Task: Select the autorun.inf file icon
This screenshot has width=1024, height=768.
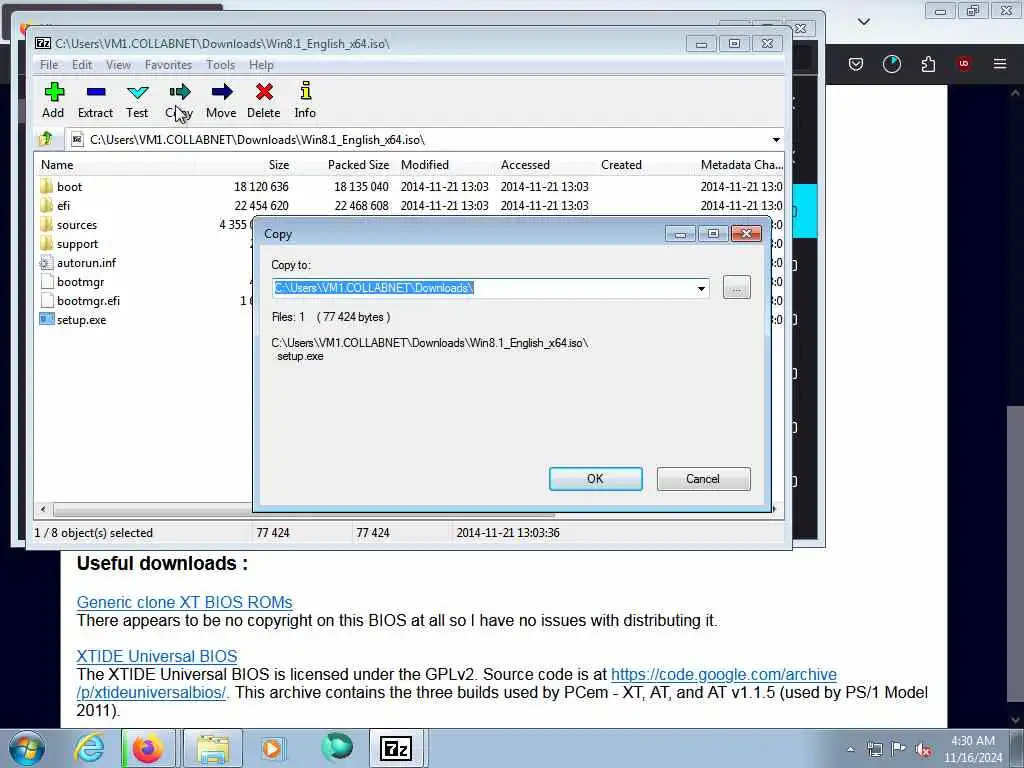Action: [46, 263]
